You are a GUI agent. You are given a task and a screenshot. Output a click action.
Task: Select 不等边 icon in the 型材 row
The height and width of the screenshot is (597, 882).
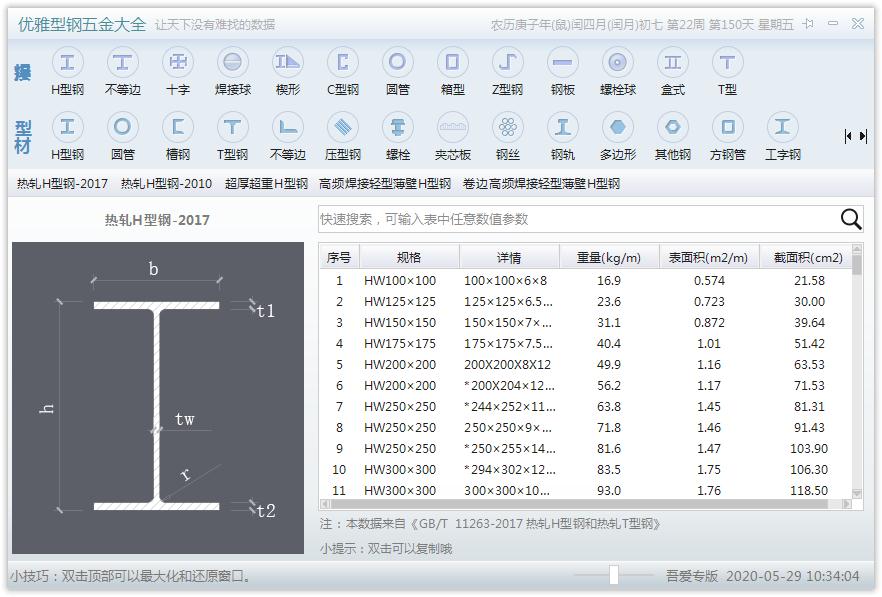point(287,127)
